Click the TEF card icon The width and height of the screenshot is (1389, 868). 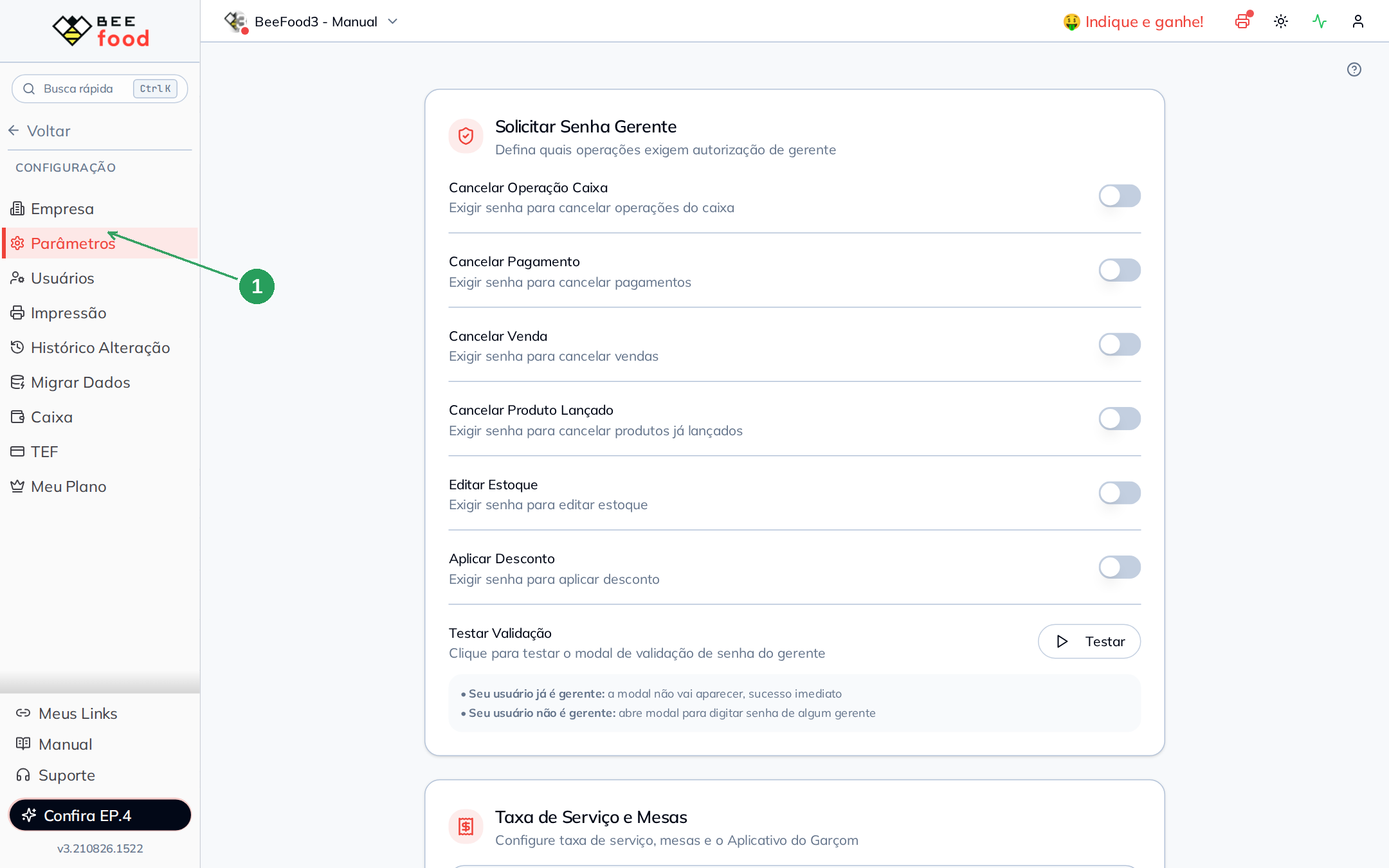pyautogui.click(x=17, y=451)
